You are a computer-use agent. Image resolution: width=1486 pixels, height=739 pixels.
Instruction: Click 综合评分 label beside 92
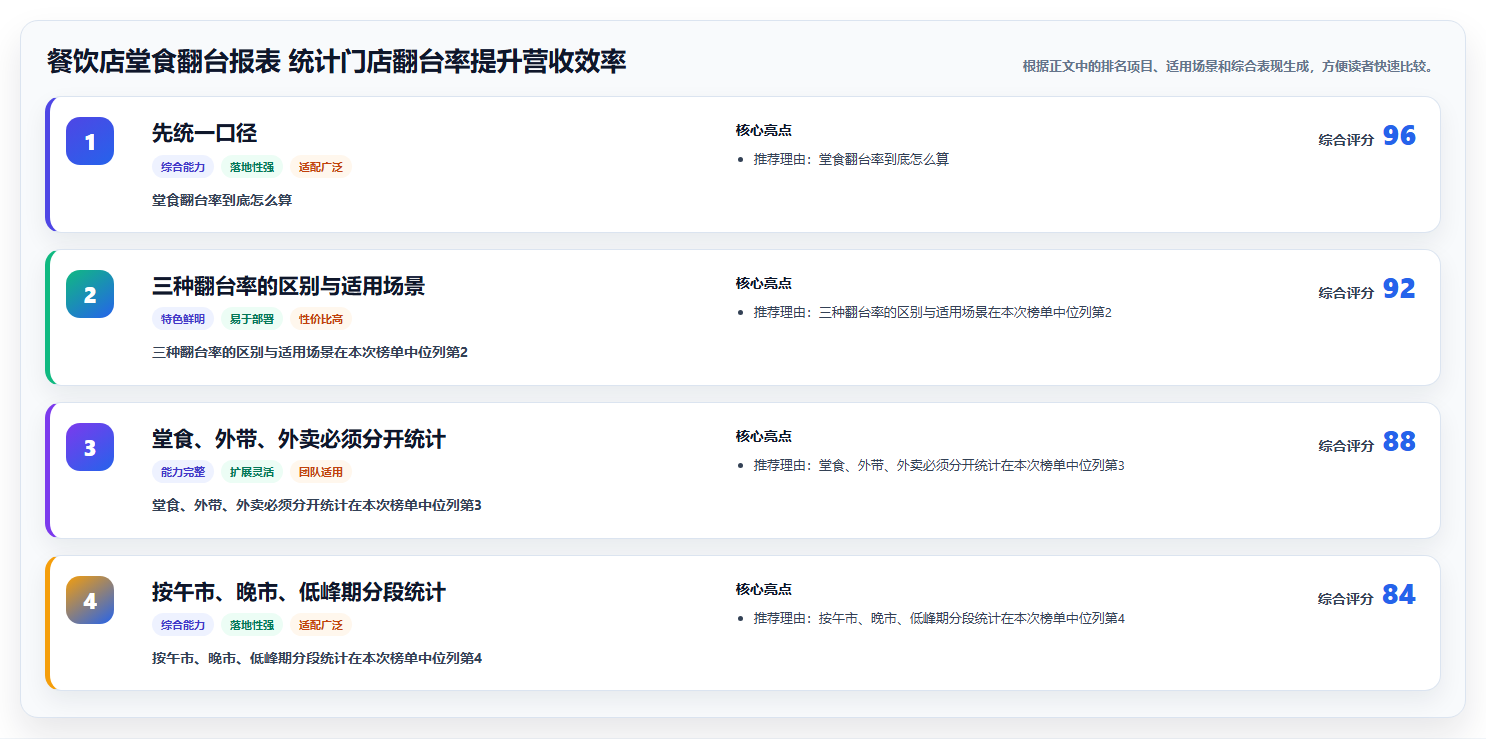point(1346,293)
